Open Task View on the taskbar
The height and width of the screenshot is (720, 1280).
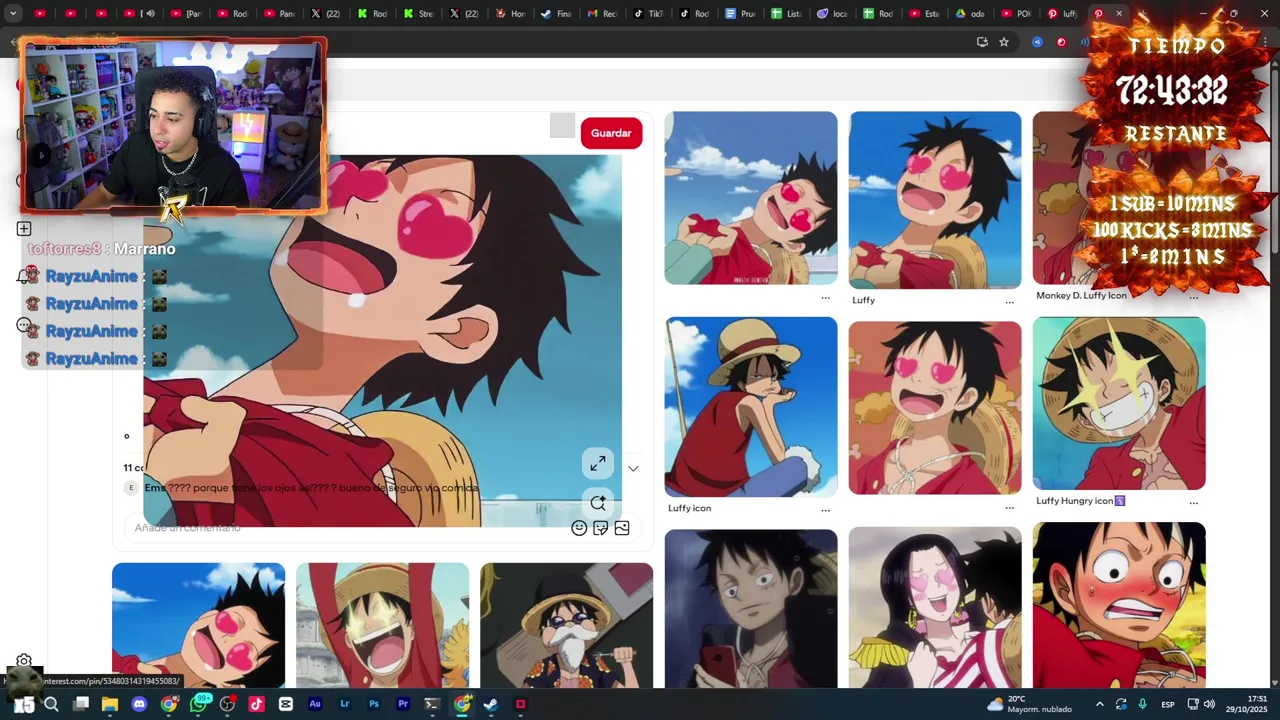pyautogui.click(x=81, y=704)
